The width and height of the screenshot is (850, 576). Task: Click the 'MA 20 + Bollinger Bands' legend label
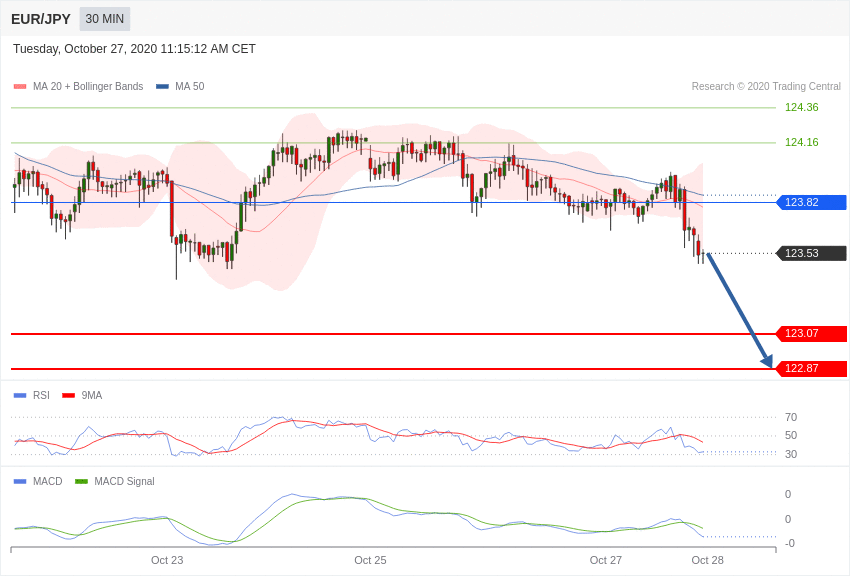tap(88, 86)
